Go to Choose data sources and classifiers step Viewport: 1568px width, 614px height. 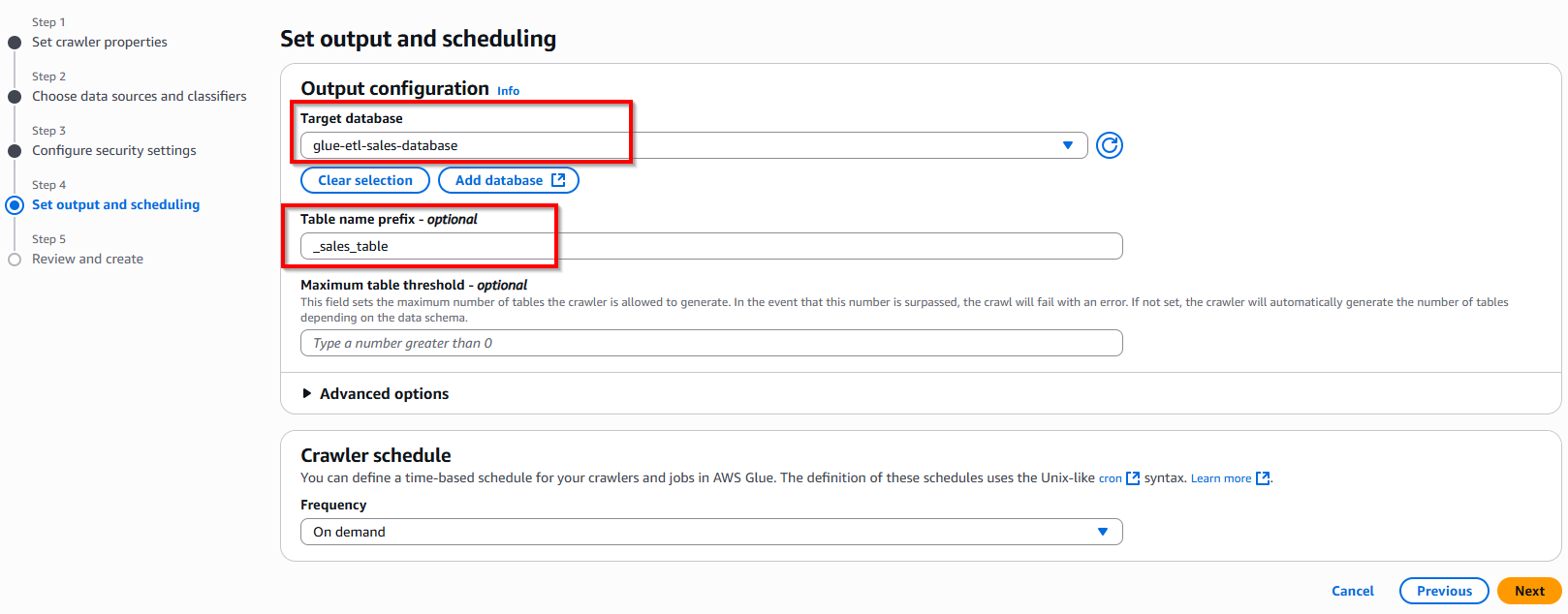[x=139, y=97]
